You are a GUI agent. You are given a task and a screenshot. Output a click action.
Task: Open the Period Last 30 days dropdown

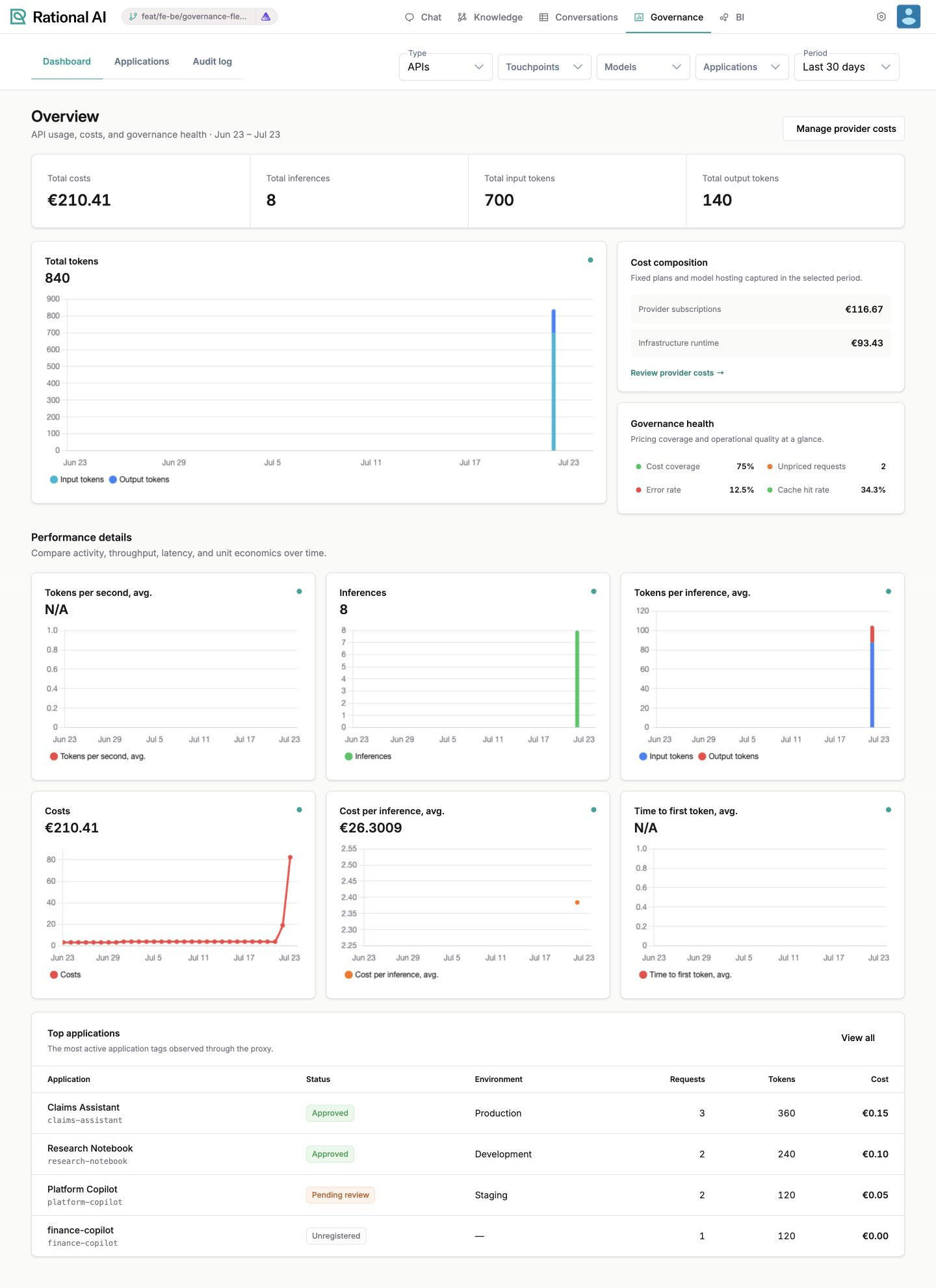(847, 67)
